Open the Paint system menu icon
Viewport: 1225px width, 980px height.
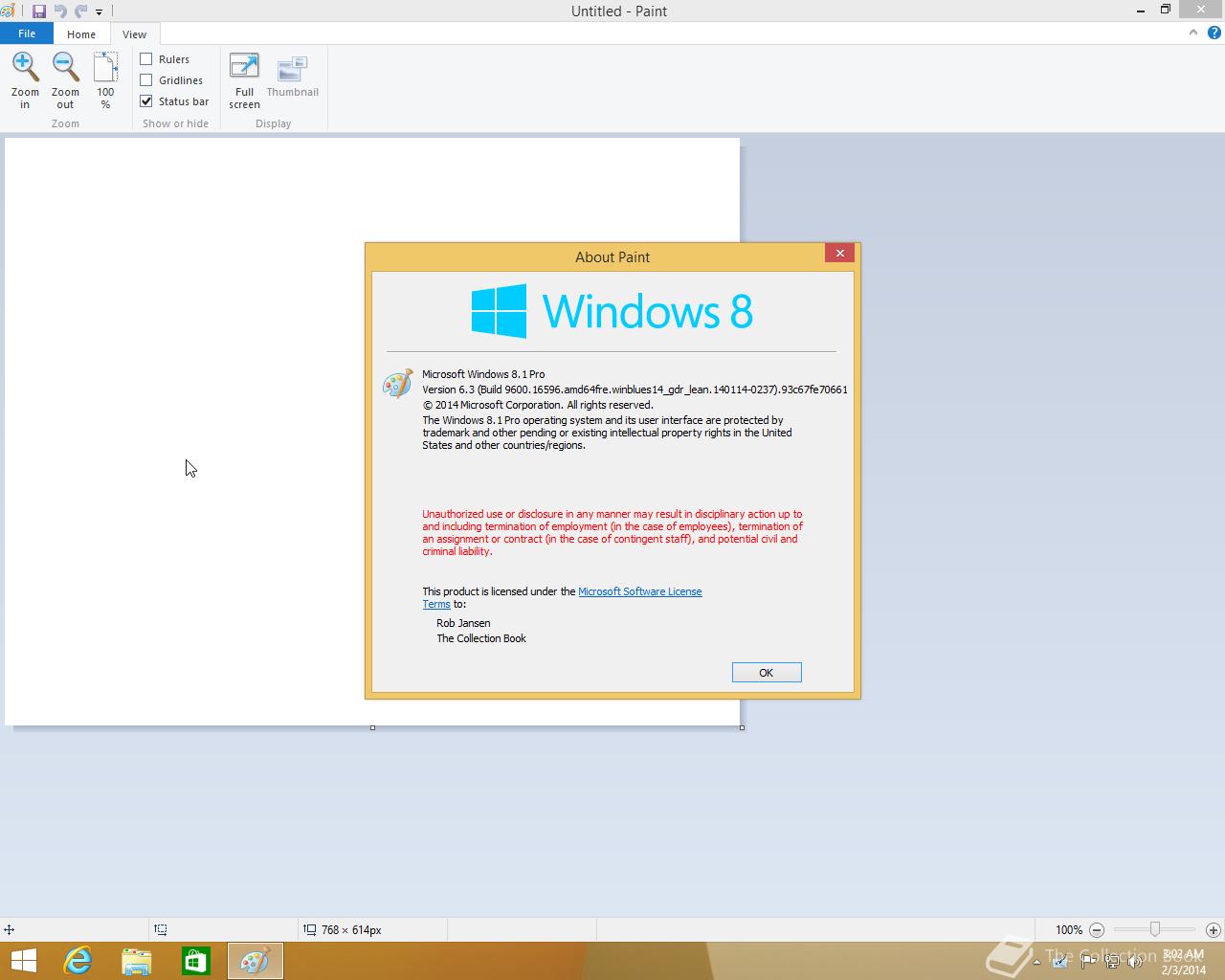click(9, 11)
